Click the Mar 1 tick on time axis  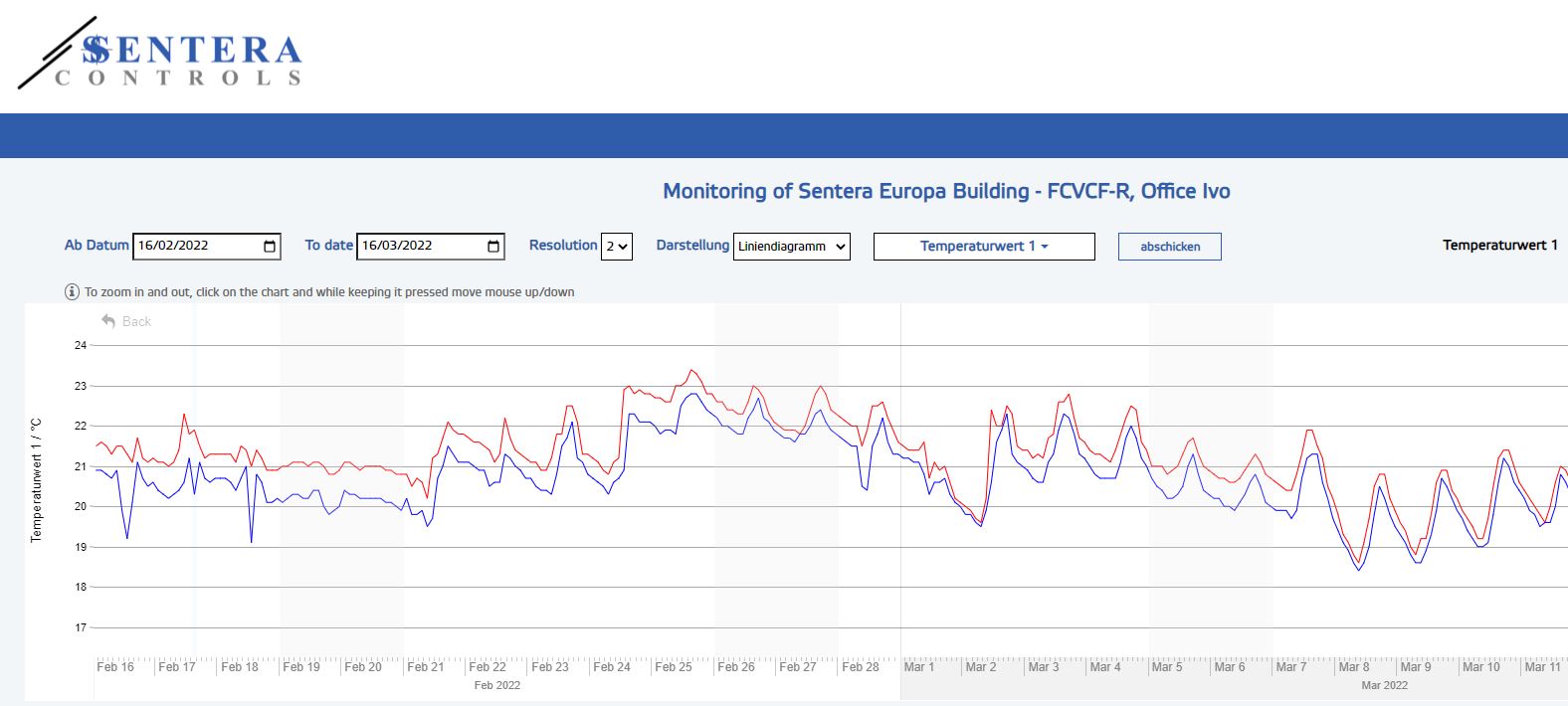(919, 667)
